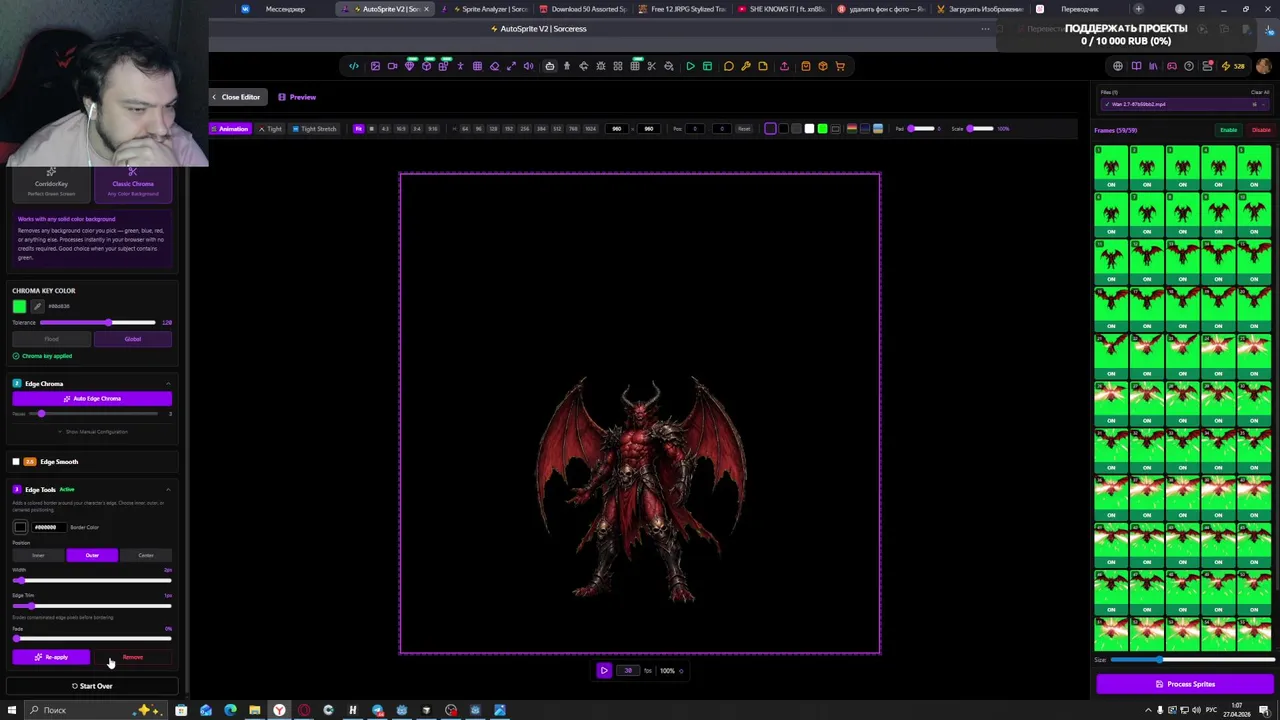The height and width of the screenshot is (720, 1280).
Task: Open the gem icon tool
Action: point(409,66)
